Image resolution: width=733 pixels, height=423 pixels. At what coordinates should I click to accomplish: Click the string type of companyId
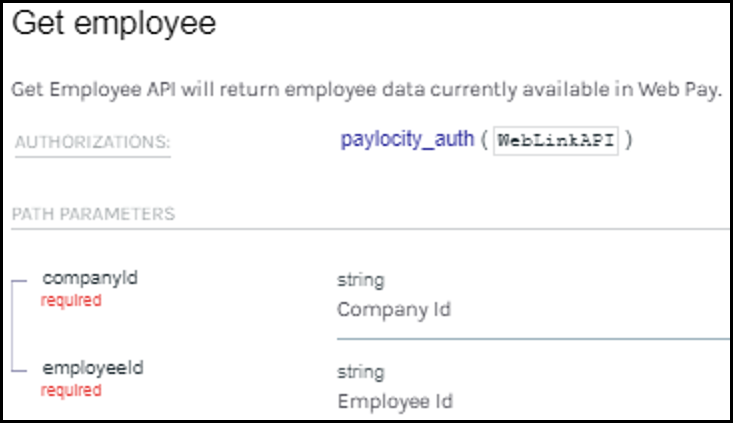(x=361, y=280)
